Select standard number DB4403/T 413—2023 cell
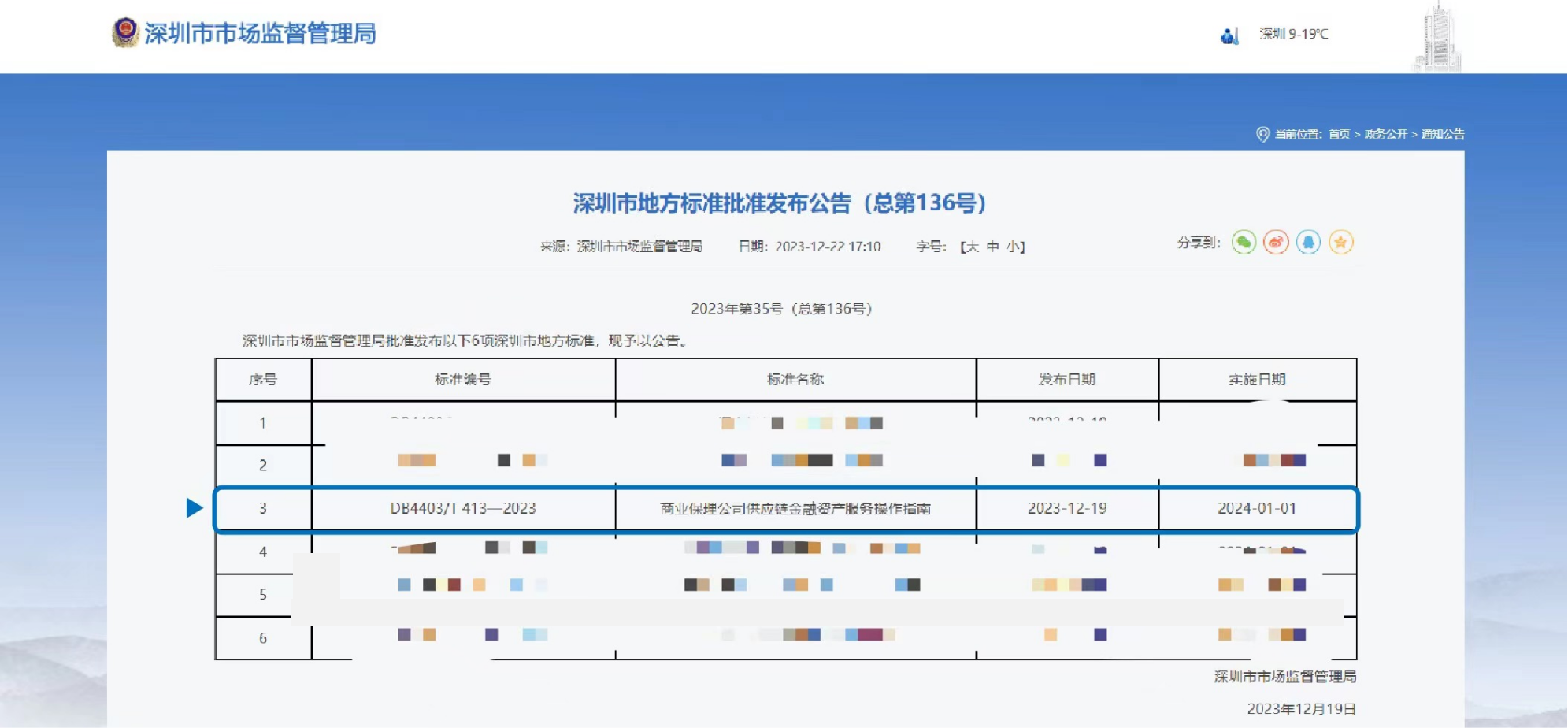The height and width of the screenshot is (728, 1568). pos(463,509)
